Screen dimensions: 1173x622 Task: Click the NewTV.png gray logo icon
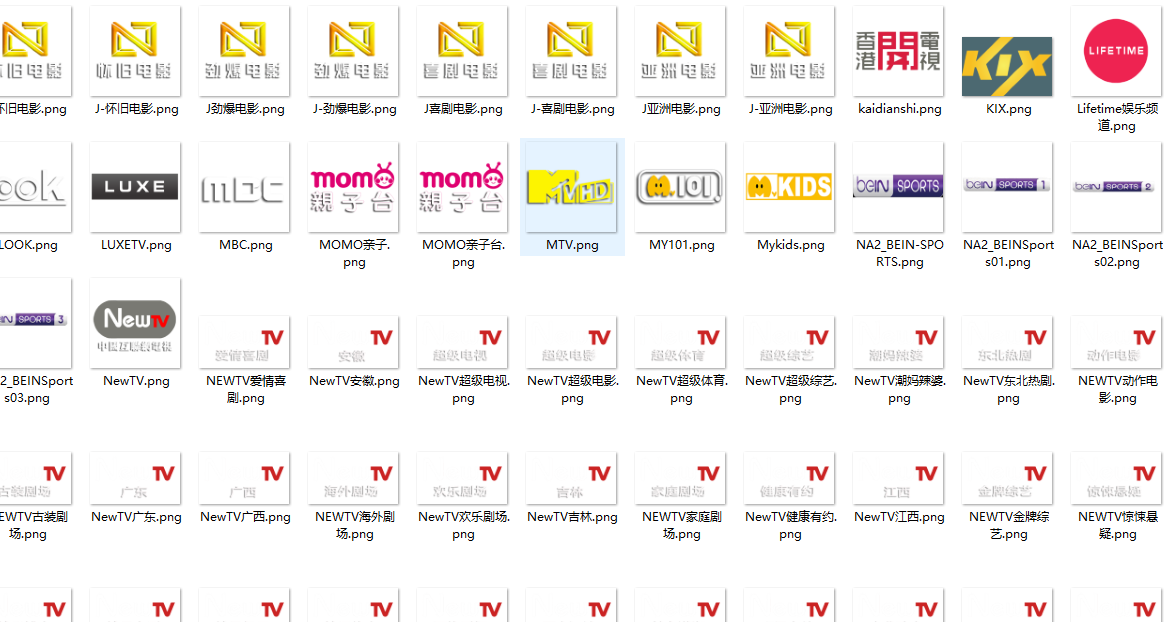[x=135, y=323]
